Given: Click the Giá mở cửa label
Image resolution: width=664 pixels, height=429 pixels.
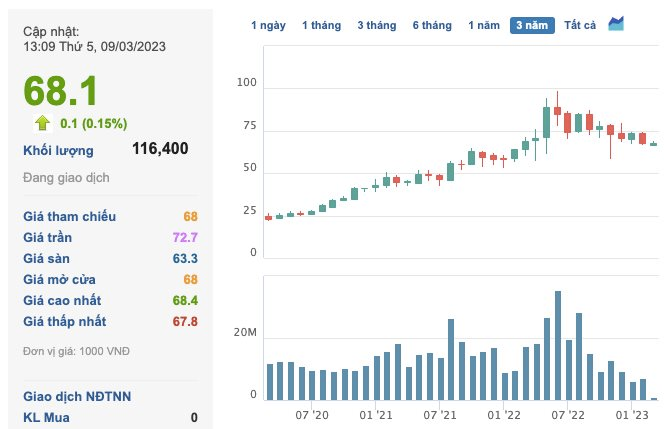Looking at the screenshot, I should pos(59,280).
